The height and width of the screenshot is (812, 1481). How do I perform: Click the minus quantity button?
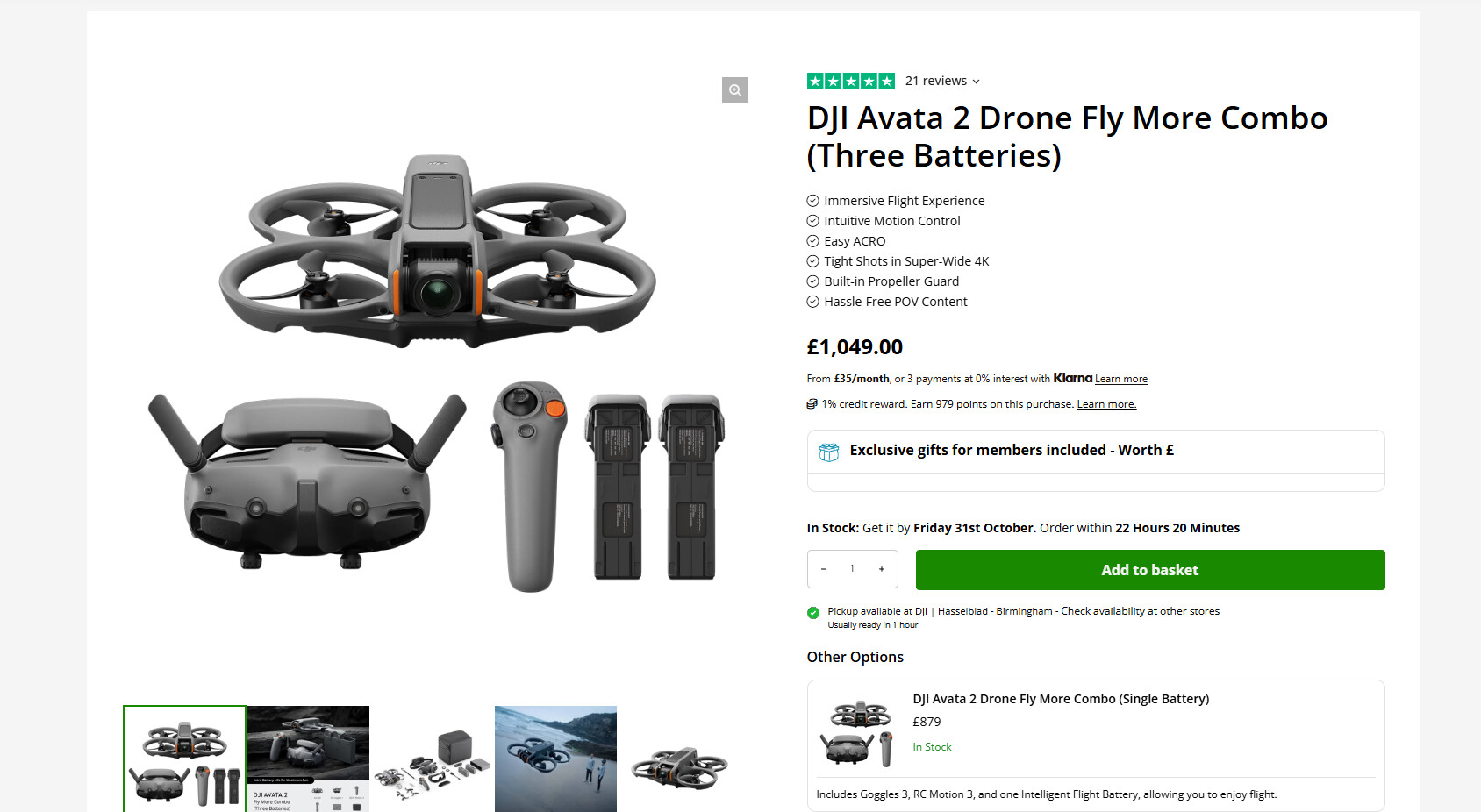coord(824,569)
